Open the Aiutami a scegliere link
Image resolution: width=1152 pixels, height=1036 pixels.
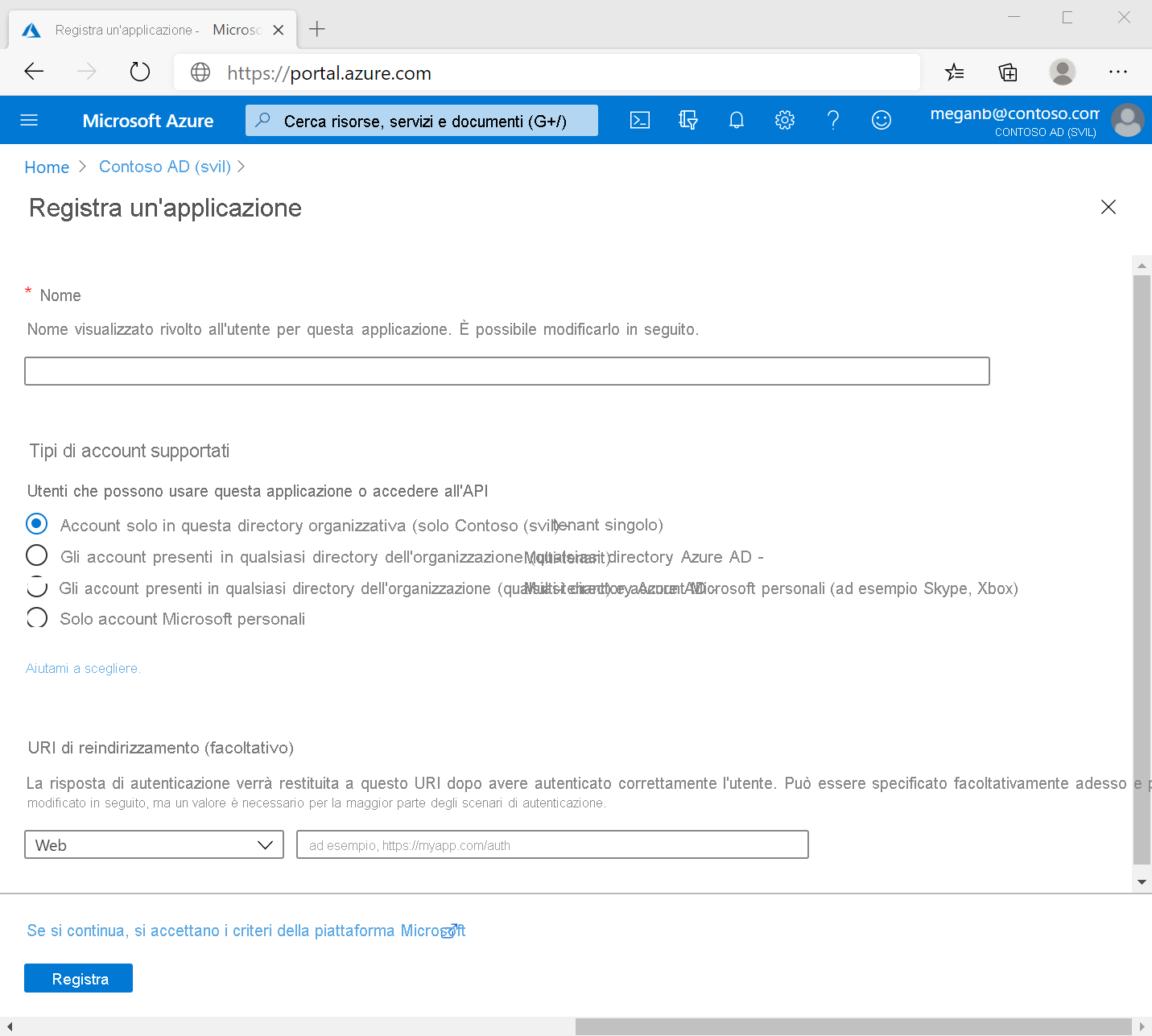(83, 668)
